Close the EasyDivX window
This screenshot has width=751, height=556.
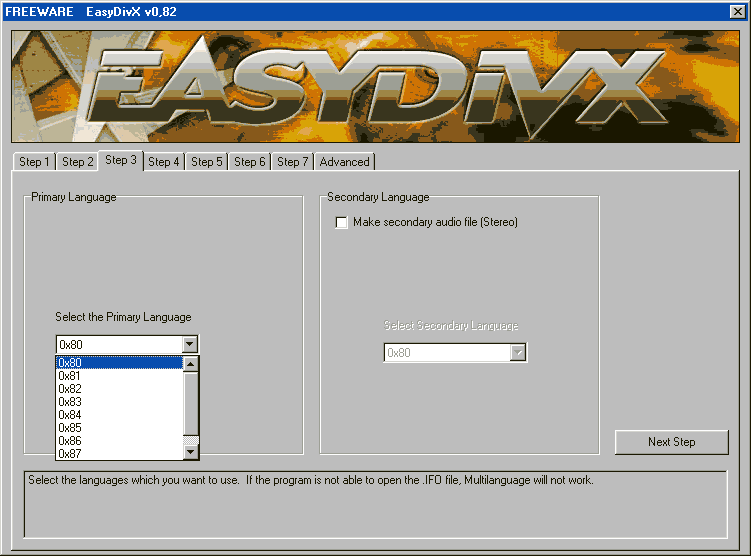coord(738,11)
